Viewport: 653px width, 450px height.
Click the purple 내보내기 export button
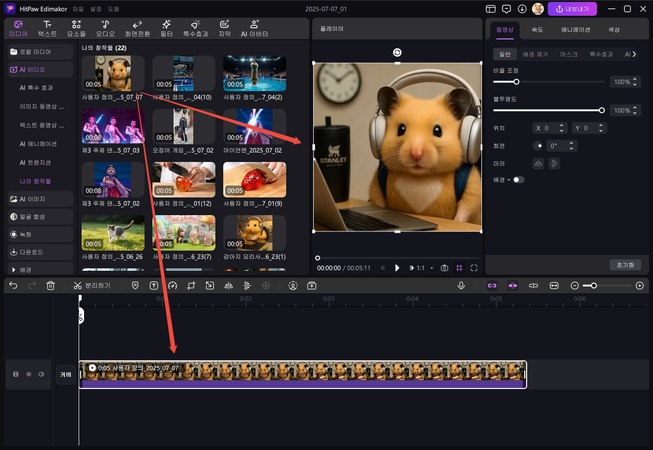(x=572, y=9)
